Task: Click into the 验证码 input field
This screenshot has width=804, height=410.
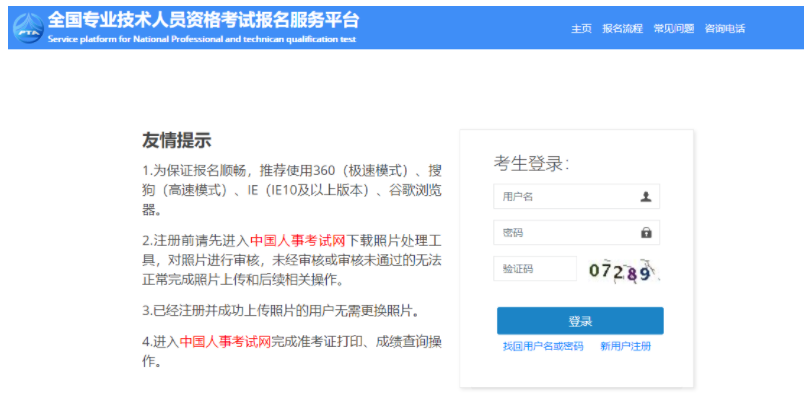Action: click(x=535, y=269)
